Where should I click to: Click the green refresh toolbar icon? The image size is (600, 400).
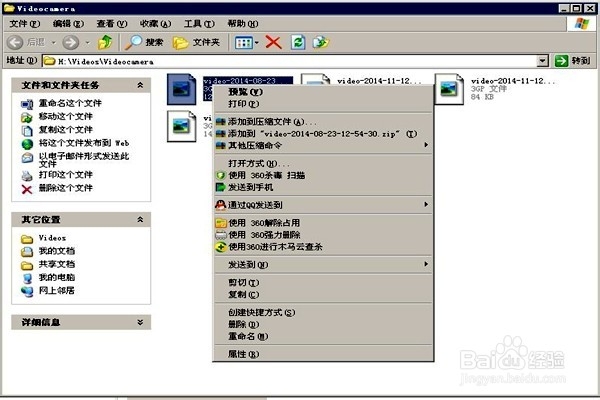click(x=298, y=42)
